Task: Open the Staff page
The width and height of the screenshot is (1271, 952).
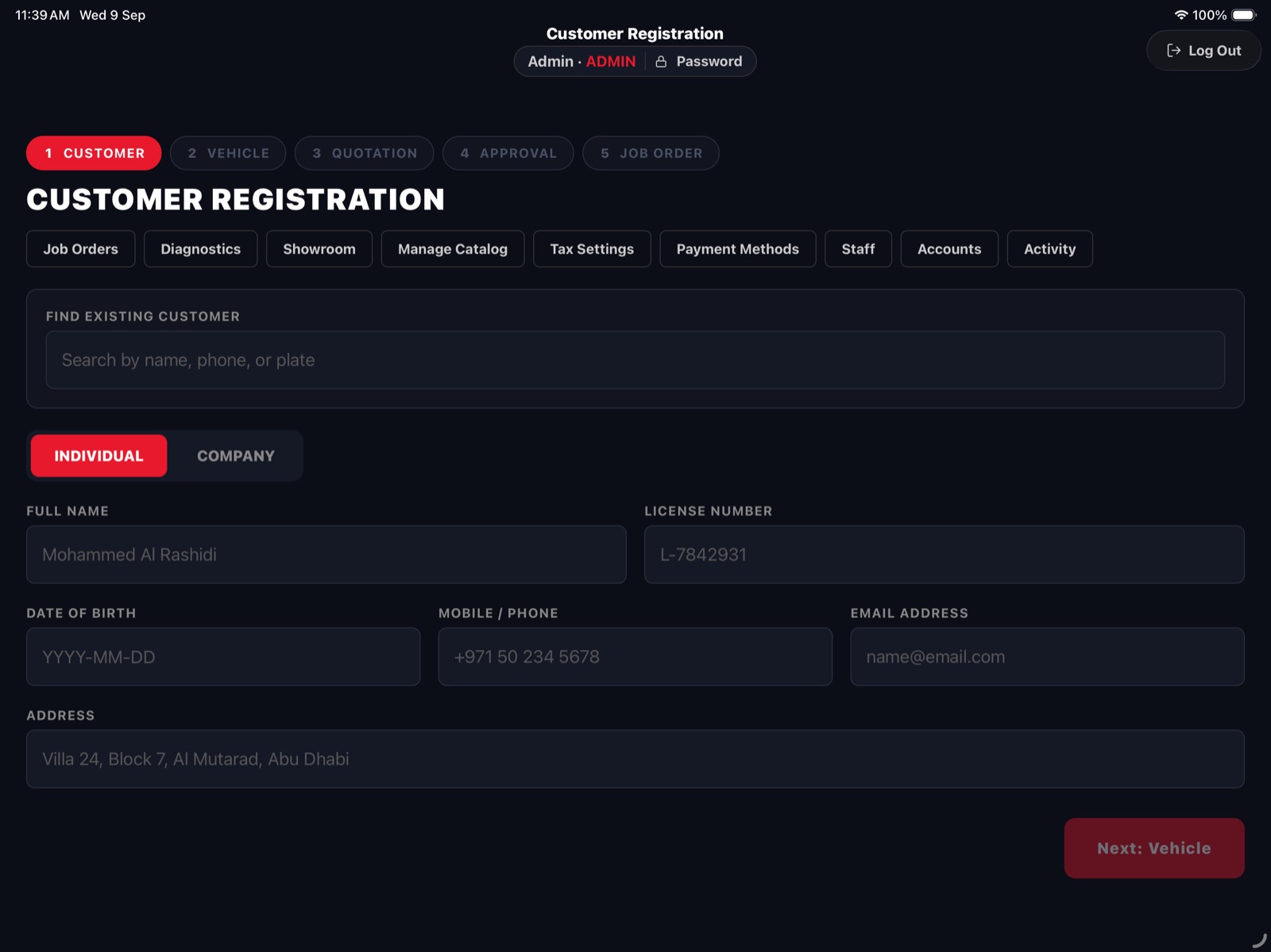Action: coord(858,249)
